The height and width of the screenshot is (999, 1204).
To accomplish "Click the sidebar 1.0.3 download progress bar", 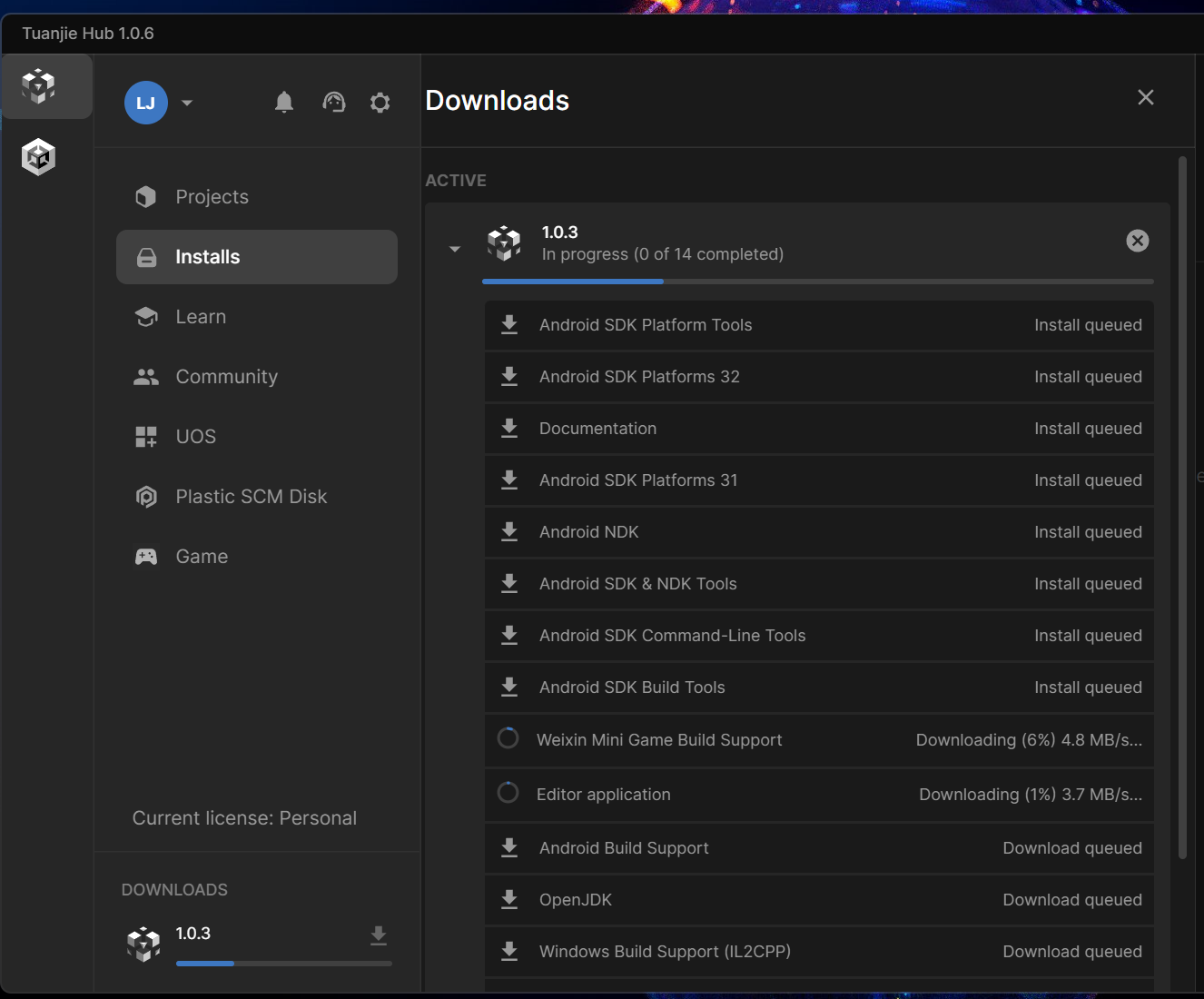I will (284, 964).
